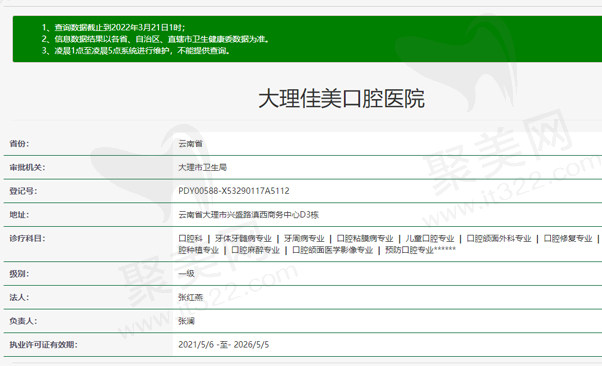Click the 地址 label

coord(19,215)
